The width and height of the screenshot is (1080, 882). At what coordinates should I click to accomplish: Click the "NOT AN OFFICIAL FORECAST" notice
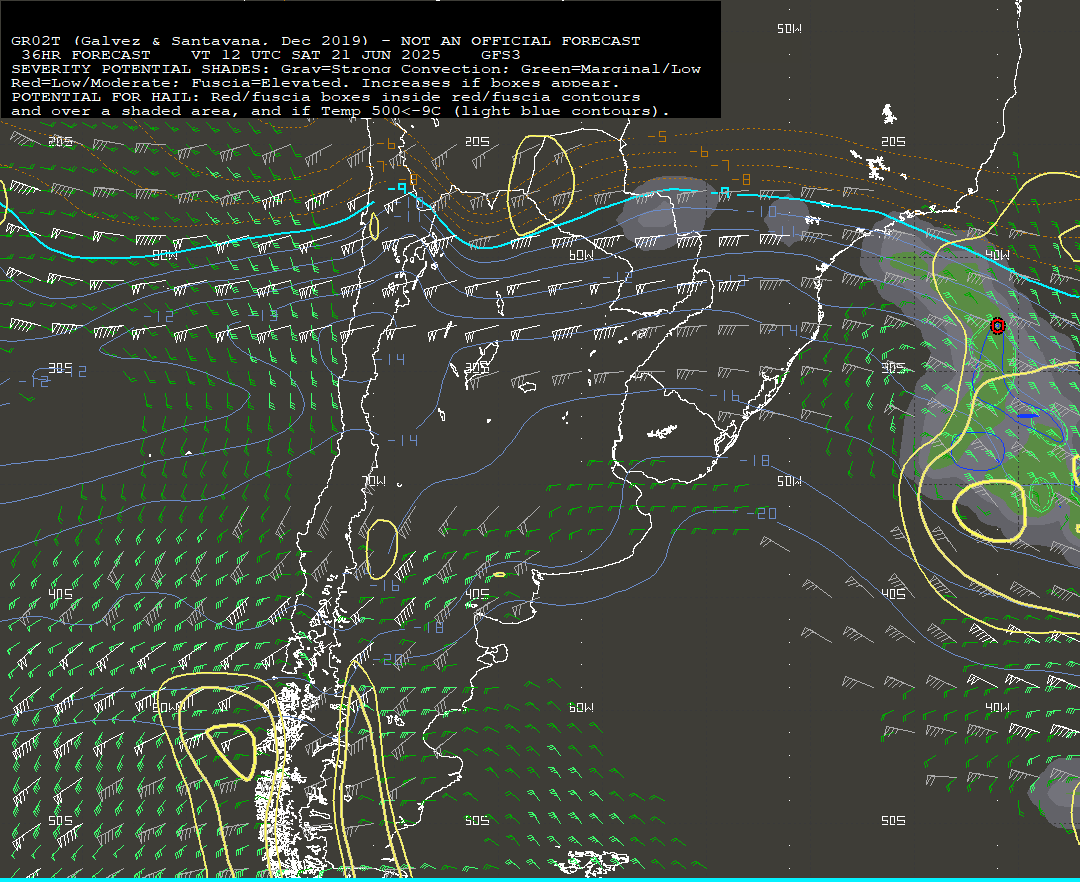[520, 41]
